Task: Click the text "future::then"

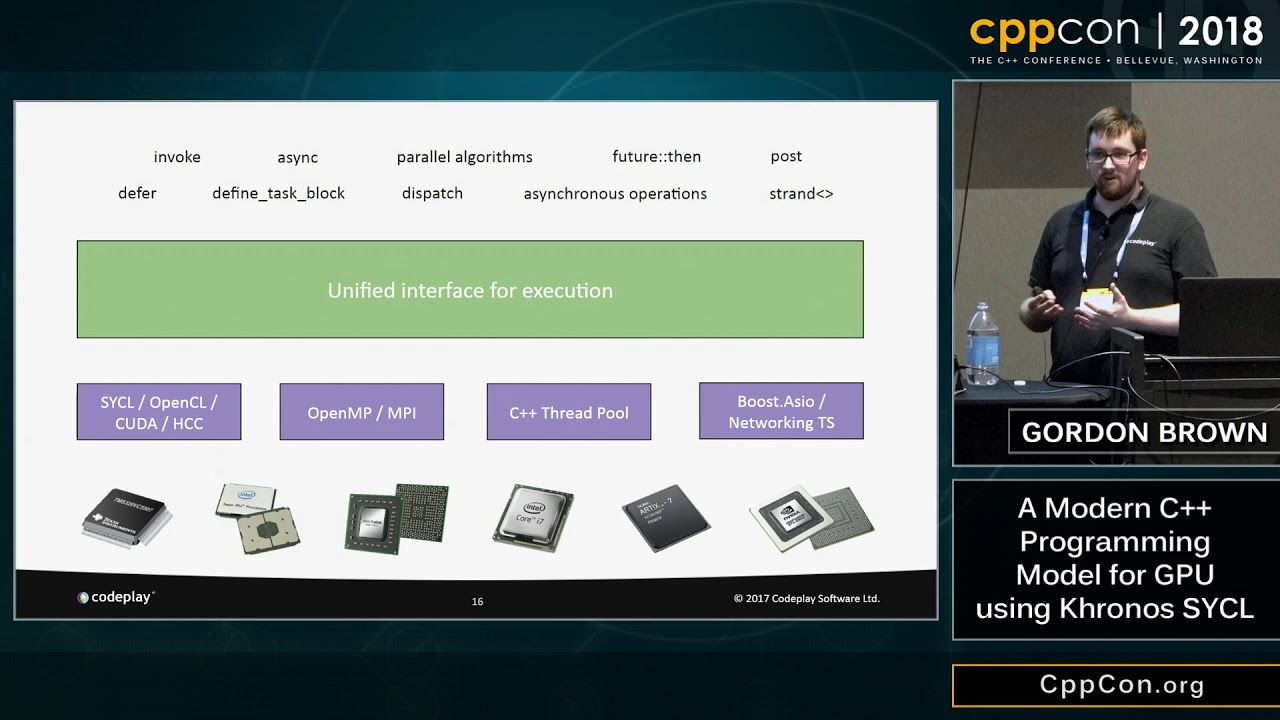Action: pyautogui.click(x=657, y=156)
